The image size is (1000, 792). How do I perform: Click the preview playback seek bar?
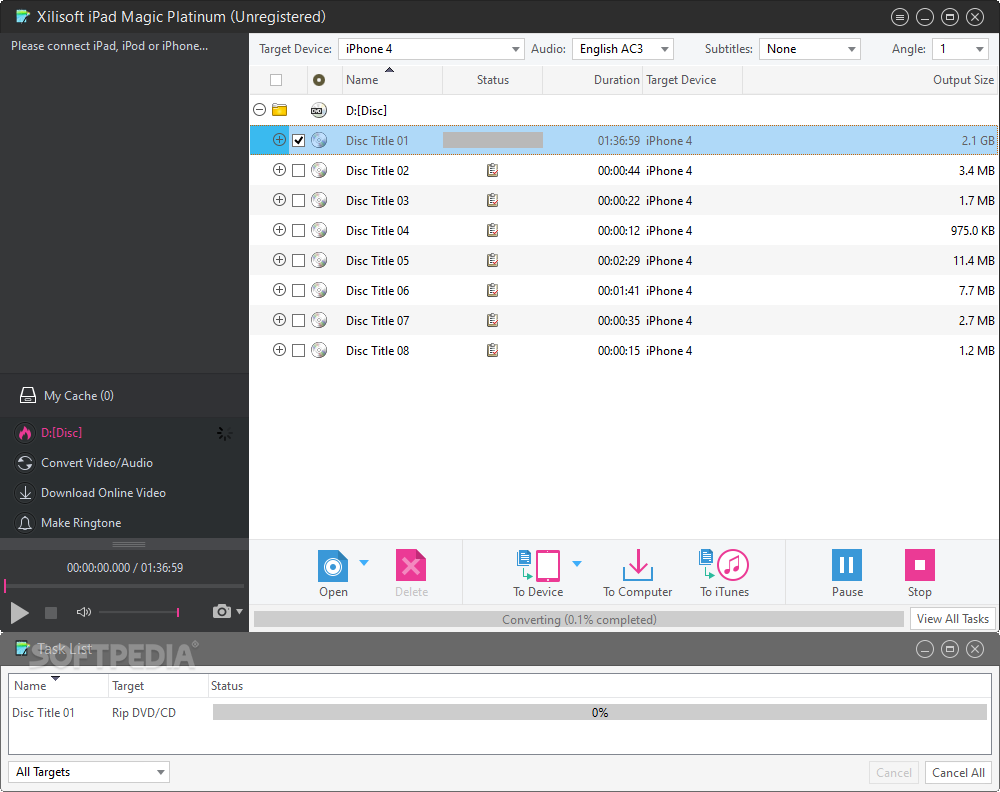124,585
